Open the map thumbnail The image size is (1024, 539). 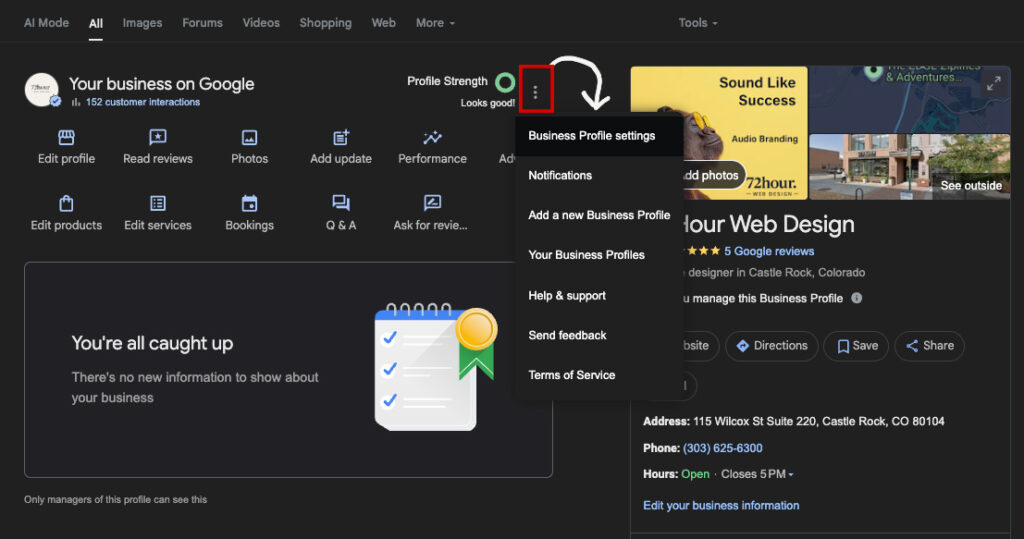pos(909,99)
